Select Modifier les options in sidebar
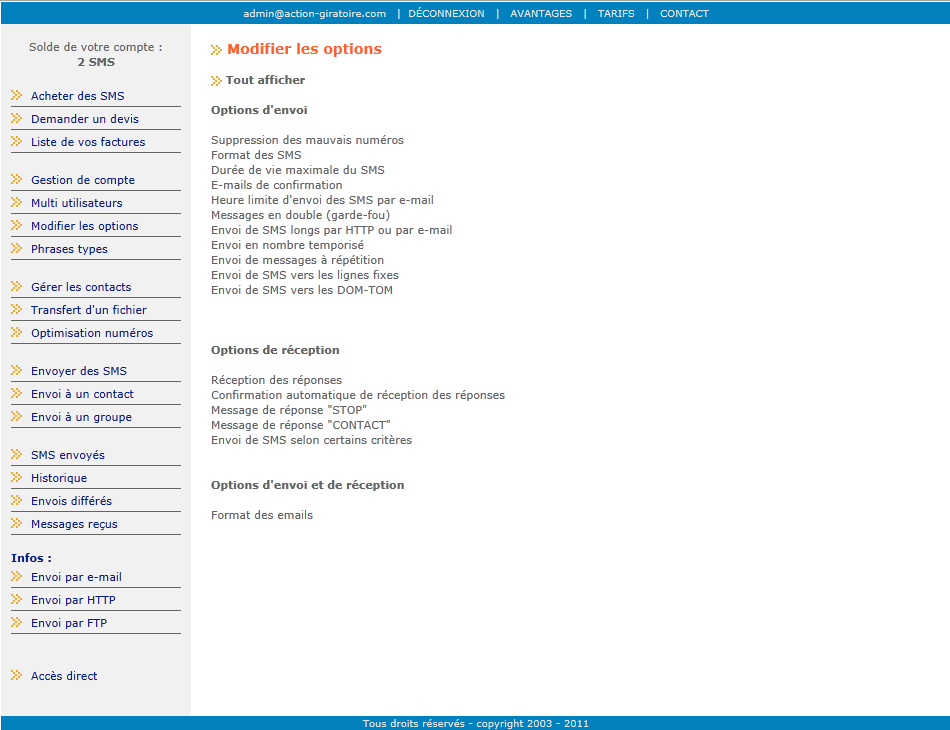 point(85,226)
